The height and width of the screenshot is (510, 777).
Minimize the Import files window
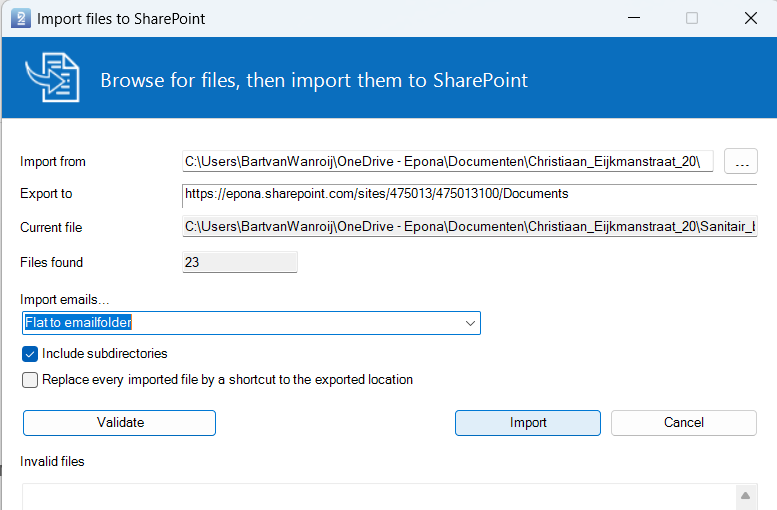(x=634, y=18)
